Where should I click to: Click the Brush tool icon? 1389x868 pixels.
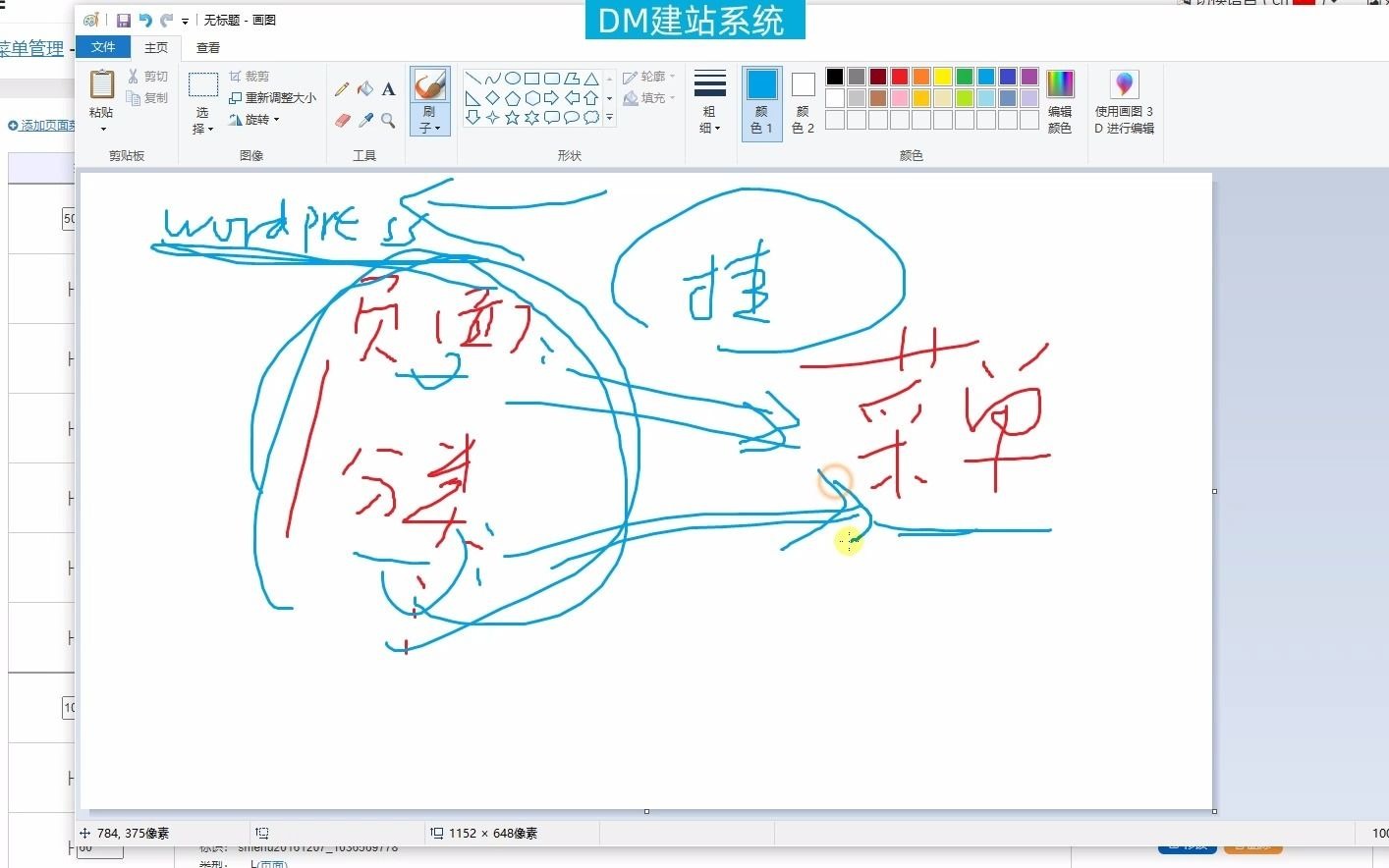429,84
